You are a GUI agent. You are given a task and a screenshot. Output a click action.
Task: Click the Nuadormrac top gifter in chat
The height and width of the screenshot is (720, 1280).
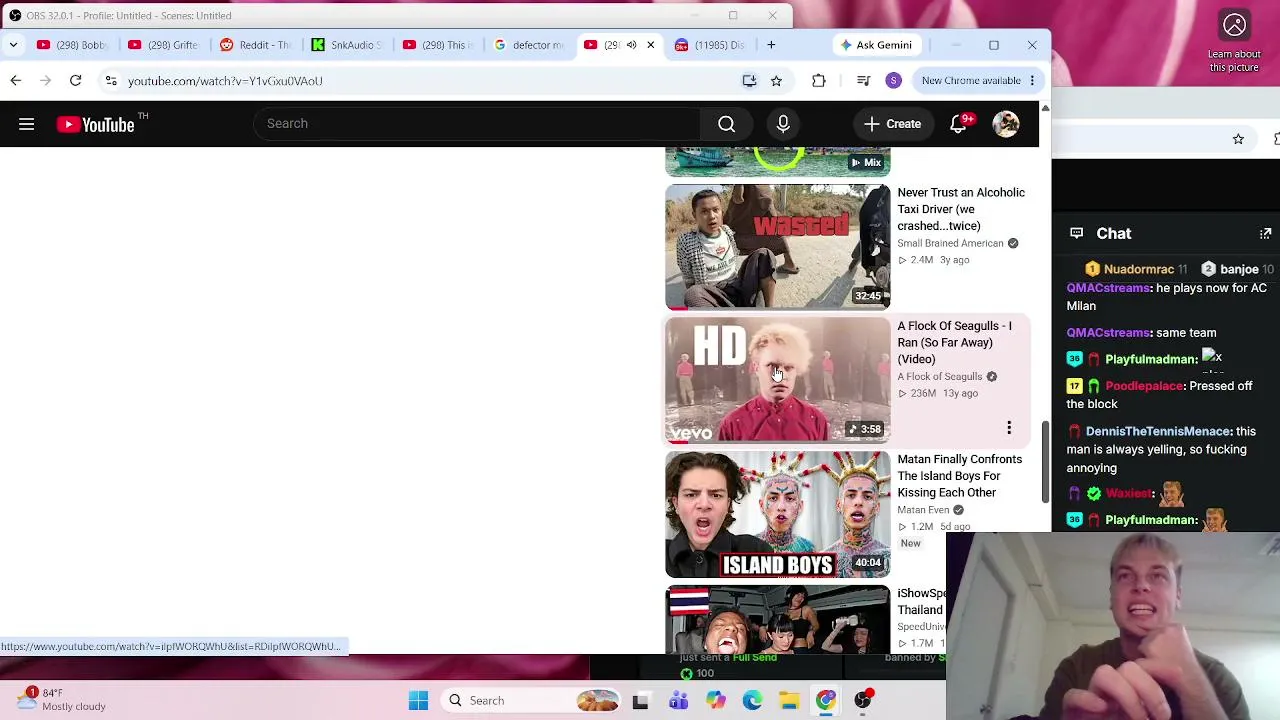pos(1136,269)
